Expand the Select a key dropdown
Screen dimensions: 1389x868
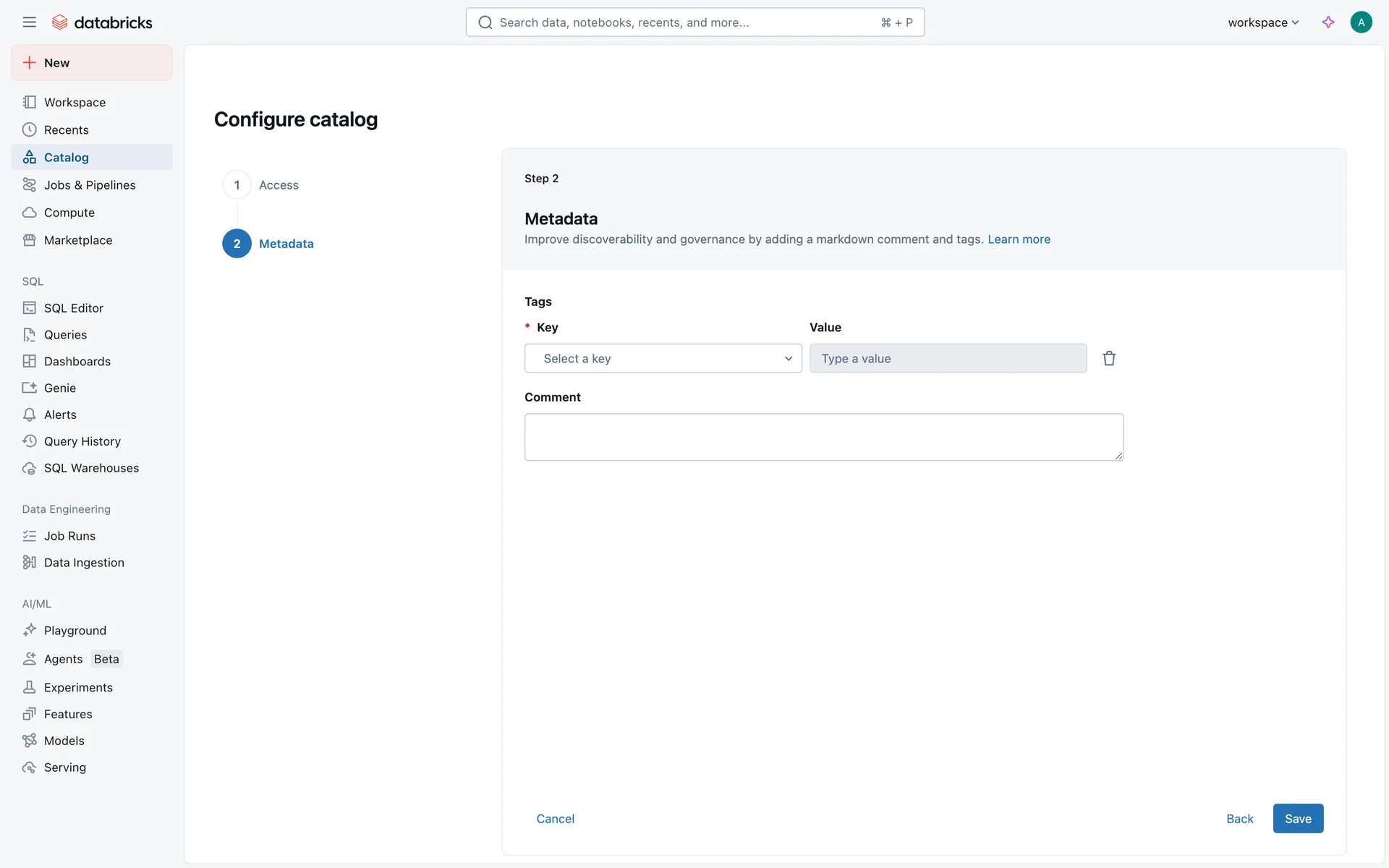coord(663,359)
